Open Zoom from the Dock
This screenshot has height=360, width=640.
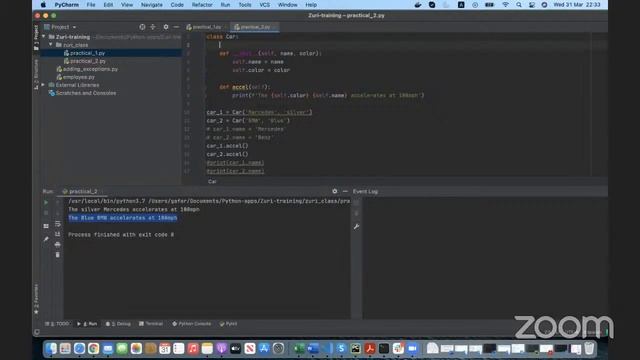[413, 348]
